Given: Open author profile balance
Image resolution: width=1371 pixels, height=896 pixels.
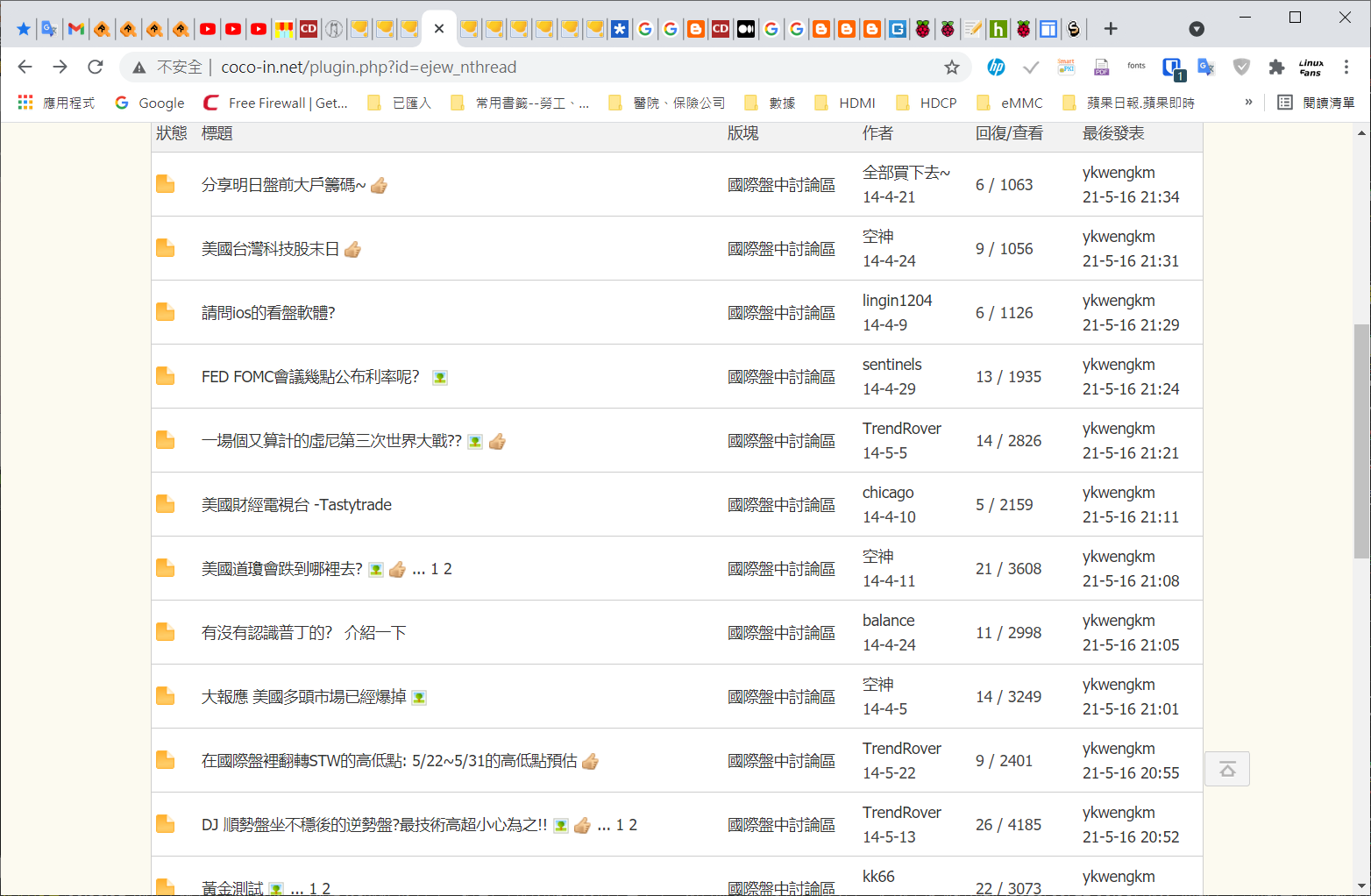Looking at the screenshot, I should pyautogui.click(x=889, y=621).
